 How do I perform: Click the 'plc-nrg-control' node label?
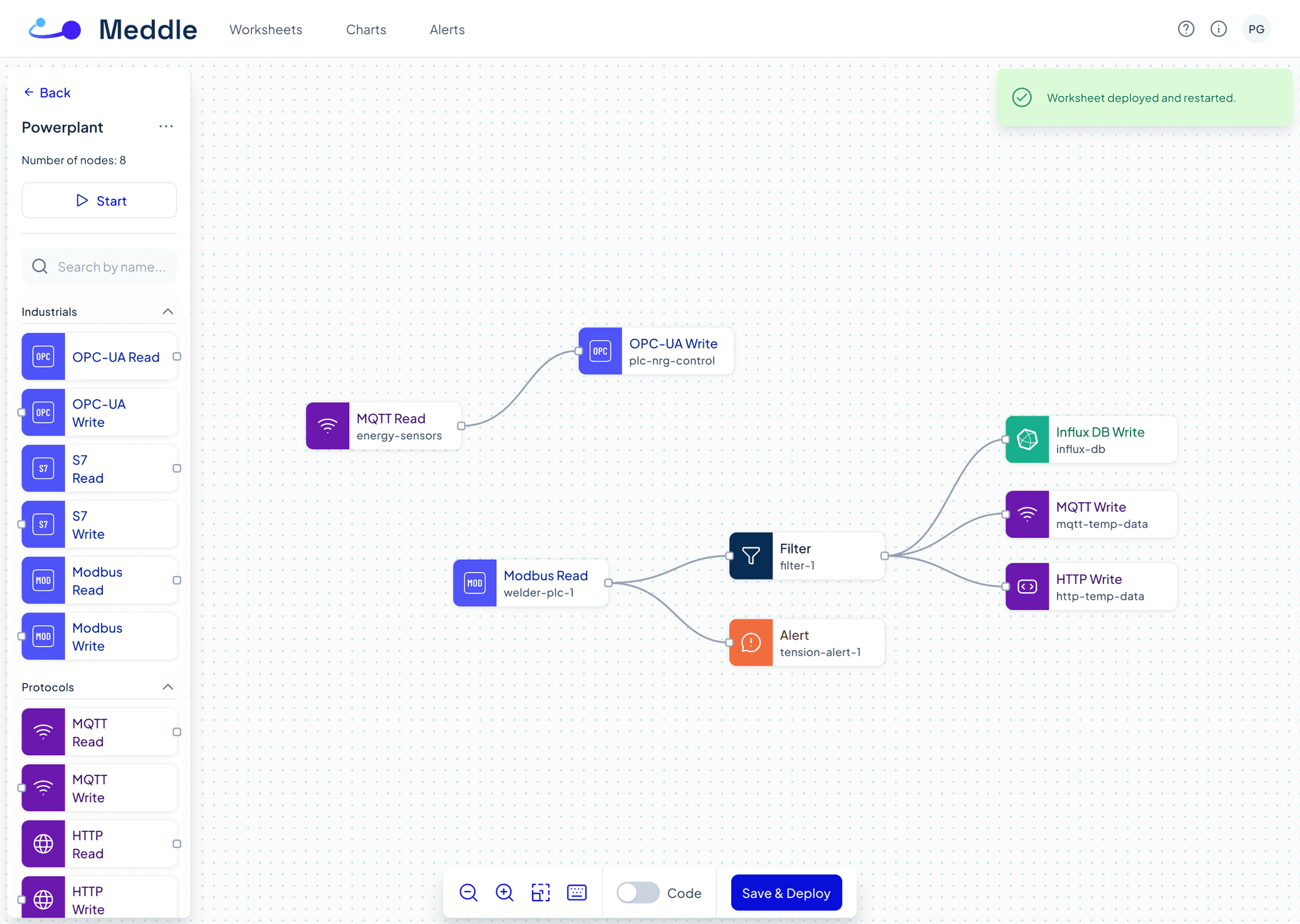tap(672, 360)
